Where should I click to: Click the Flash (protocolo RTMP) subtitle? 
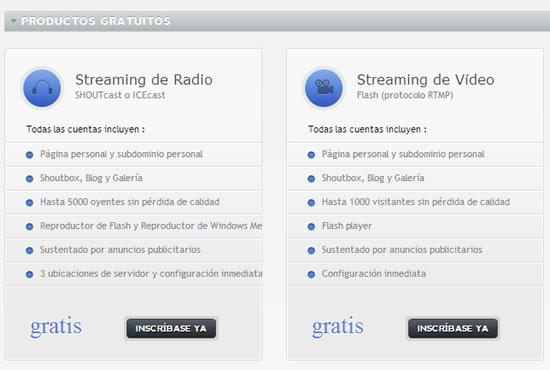(405, 95)
